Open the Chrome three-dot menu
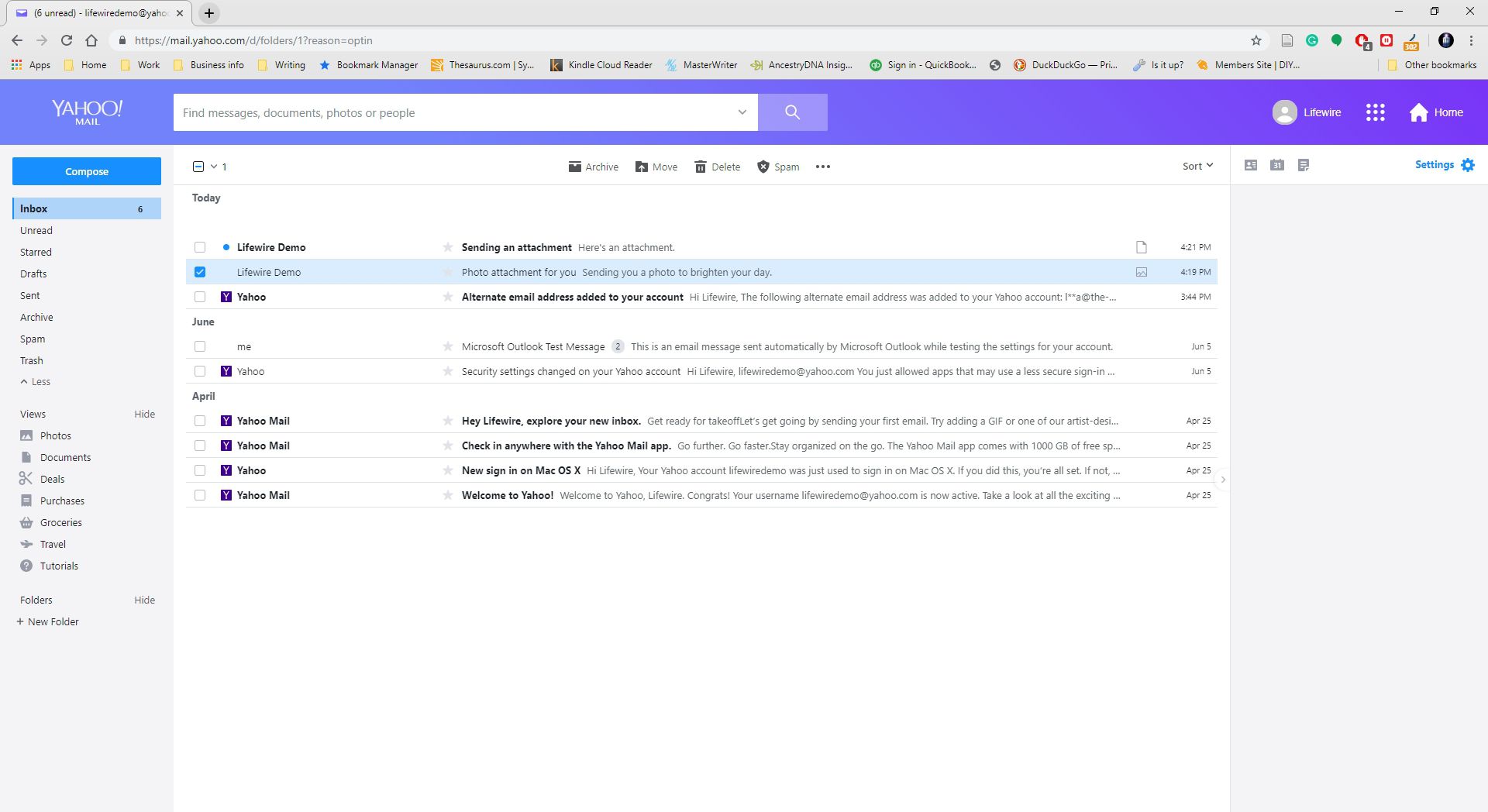This screenshot has height=812, width=1488. (x=1471, y=40)
